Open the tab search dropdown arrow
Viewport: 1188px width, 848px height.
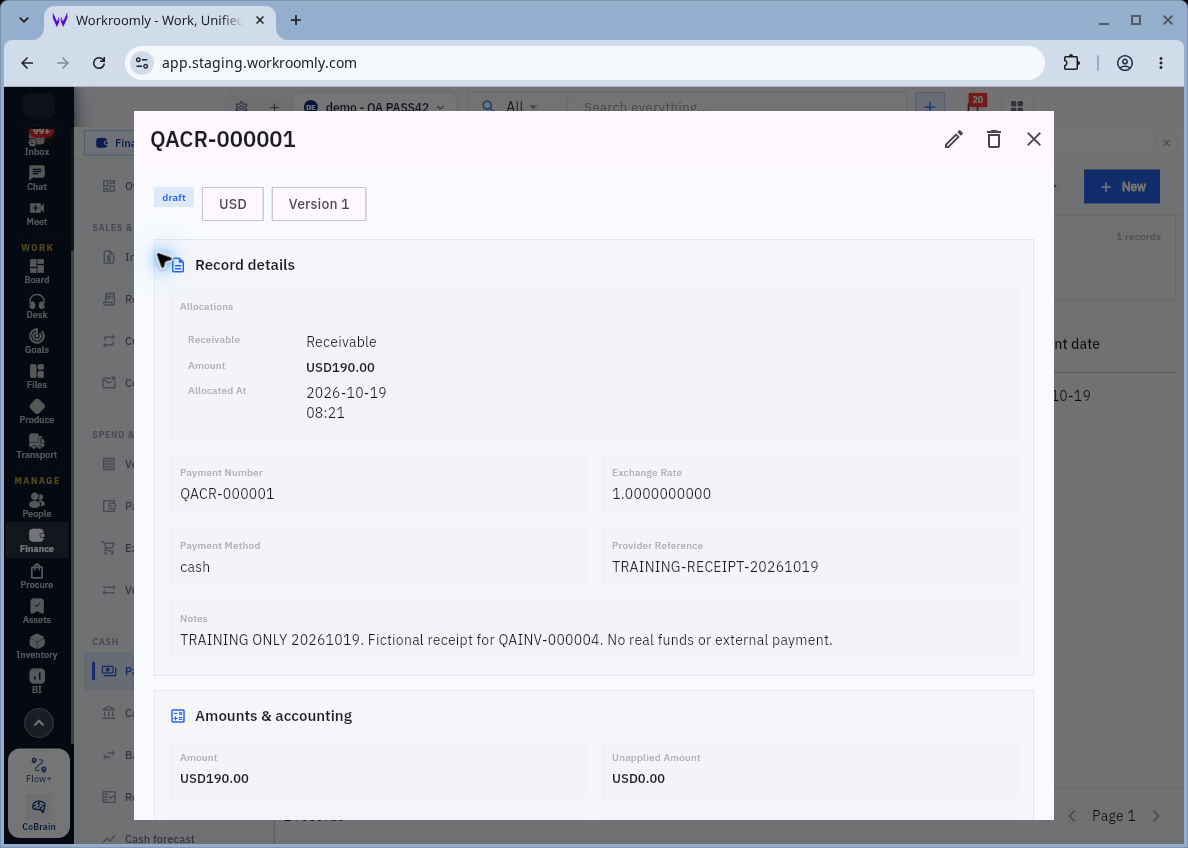(x=23, y=20)
